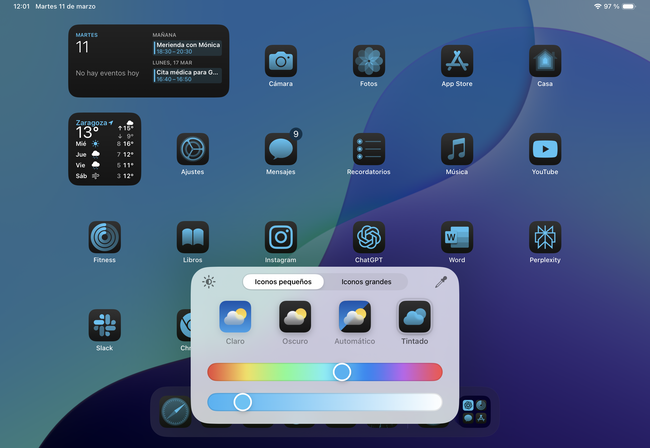Open the Cámara app
Viewport: 650px width, 448px height.
pos(281,61)
